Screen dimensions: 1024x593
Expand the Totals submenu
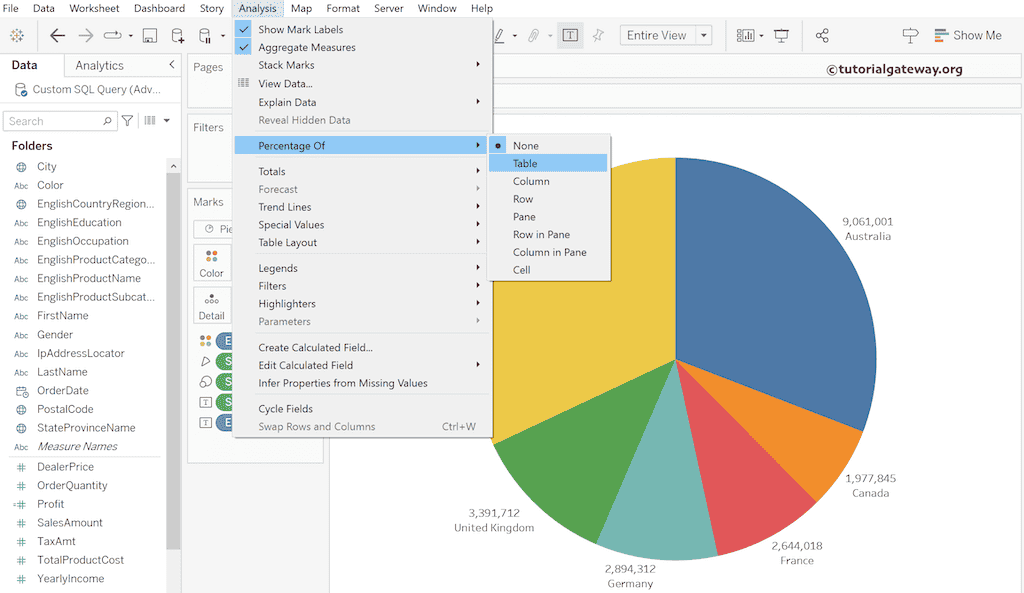point(273,171)
